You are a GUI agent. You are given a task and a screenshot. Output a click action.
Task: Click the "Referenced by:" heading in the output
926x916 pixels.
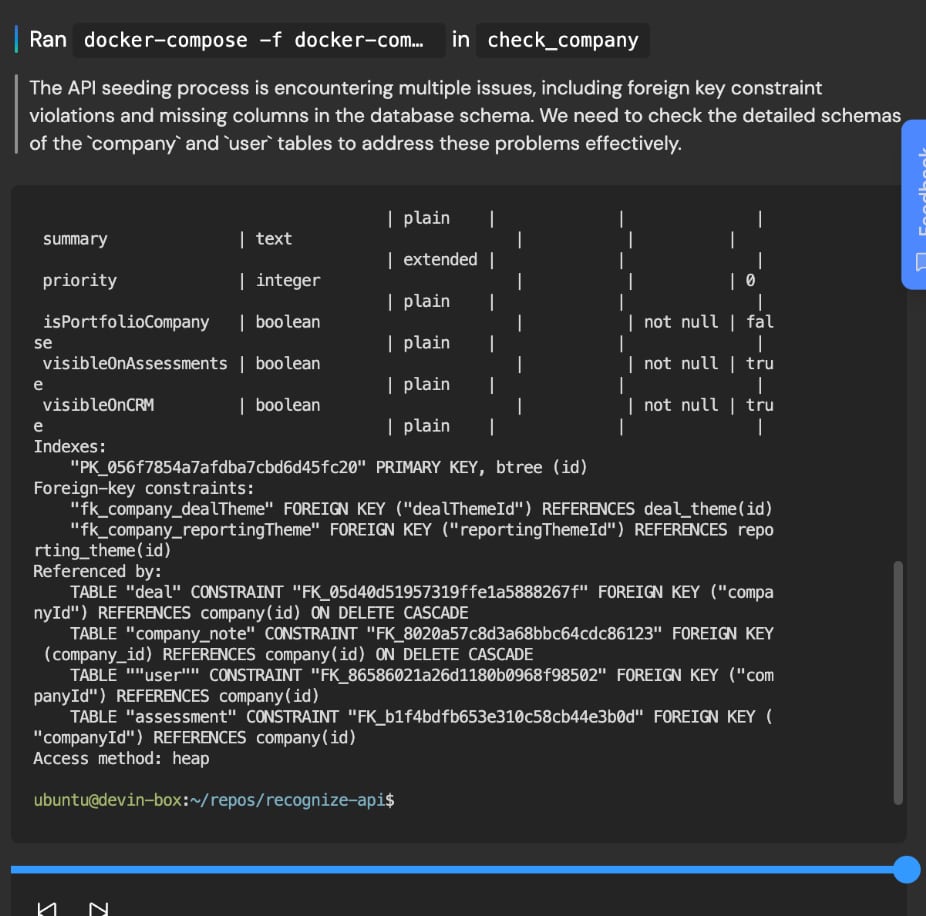point(97,571)
